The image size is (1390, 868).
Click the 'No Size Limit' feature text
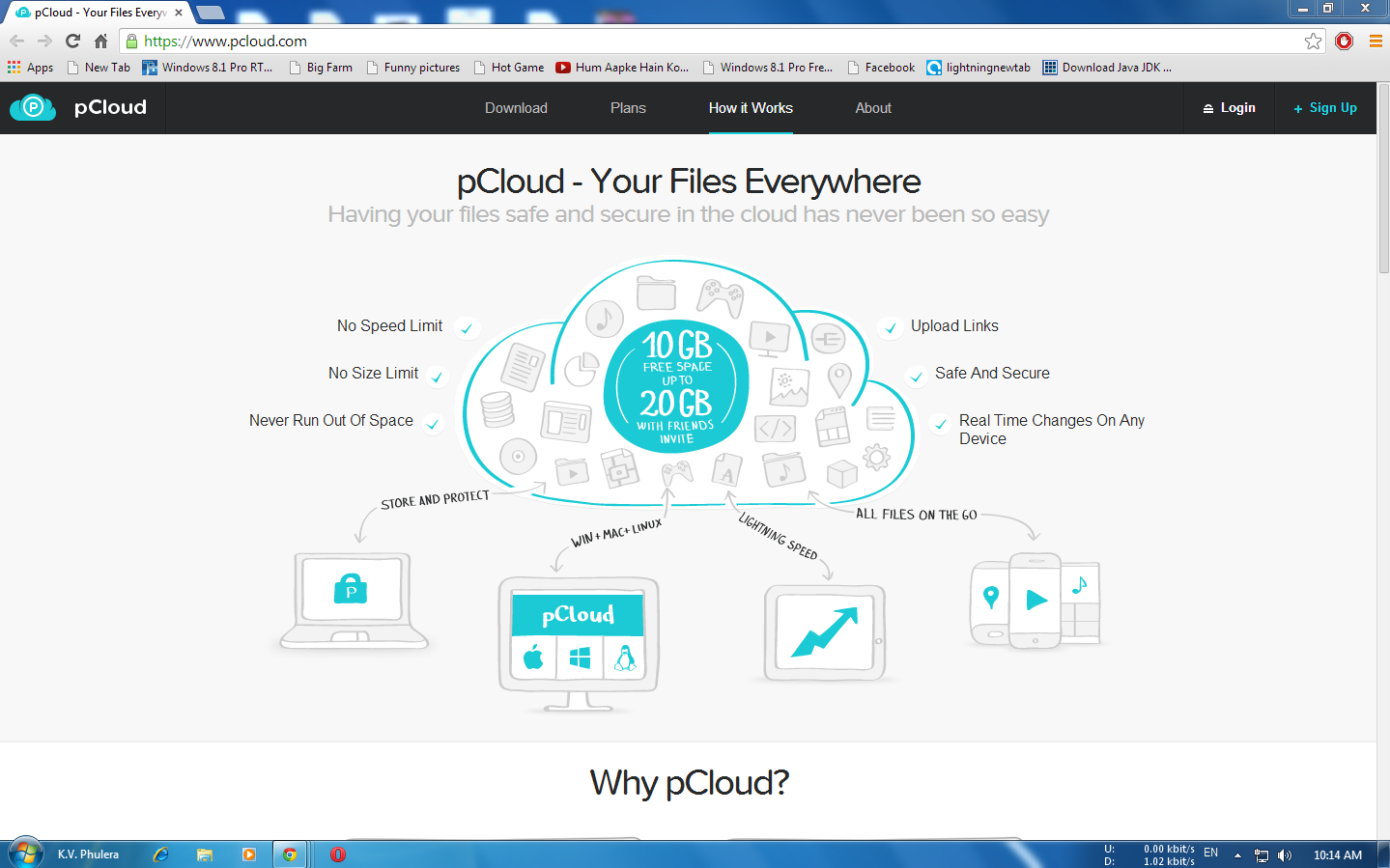[373, 374]
